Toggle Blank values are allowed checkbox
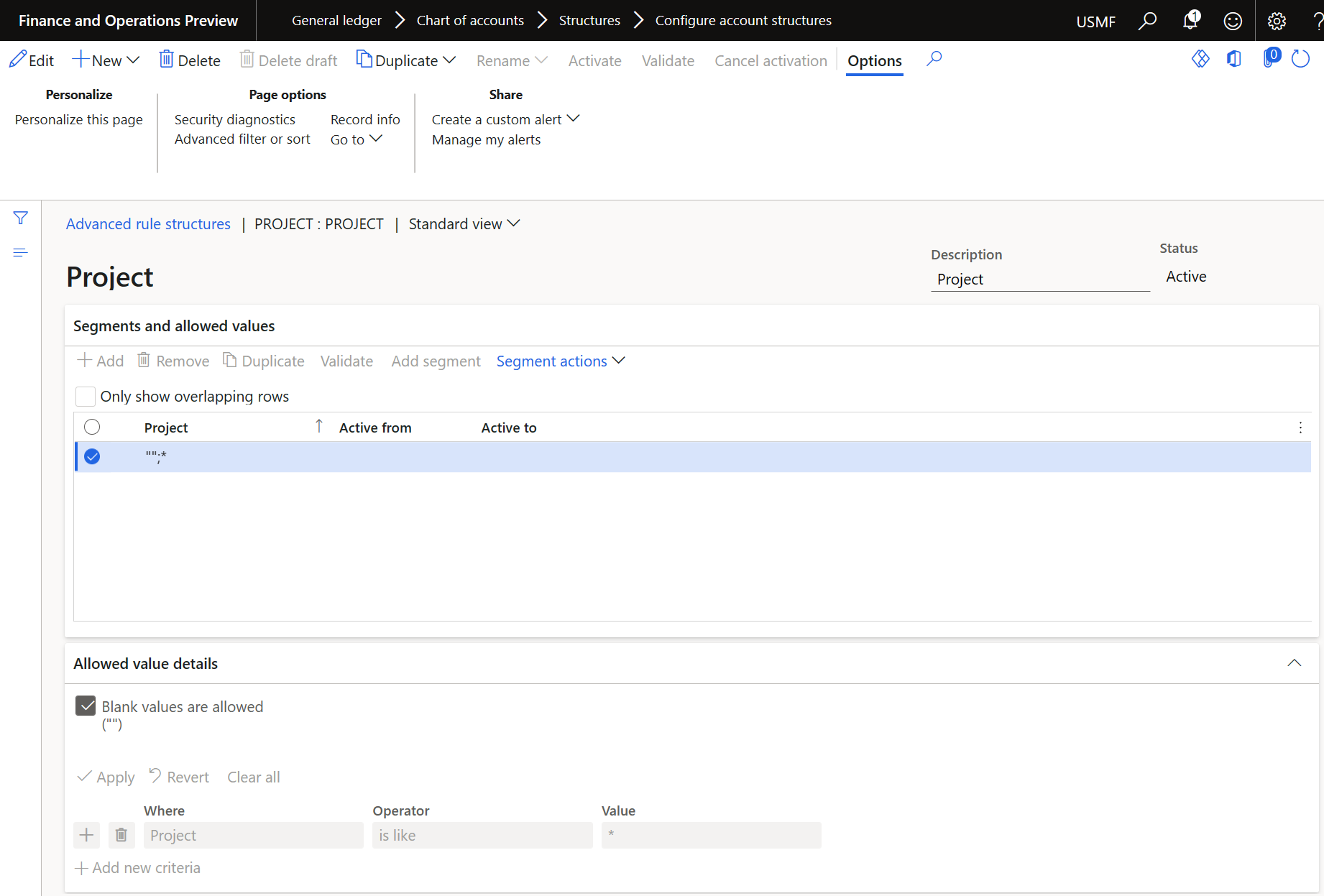 tap(86, 706)
